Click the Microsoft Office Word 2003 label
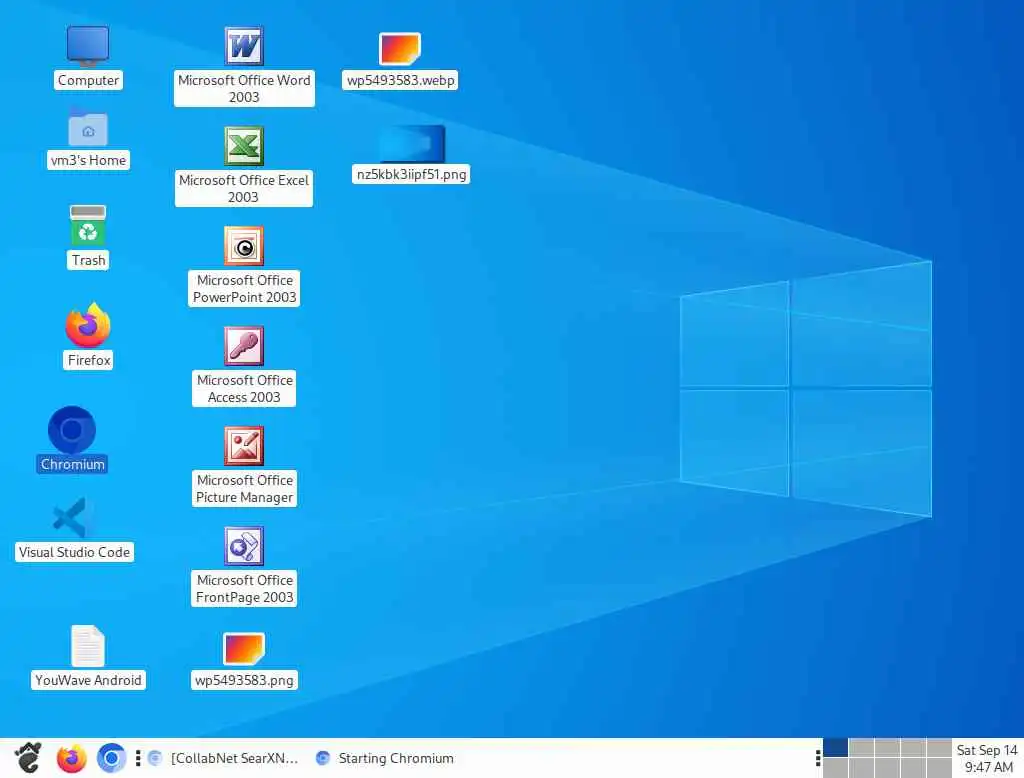1024x778 pixels. tap(244, 88)
